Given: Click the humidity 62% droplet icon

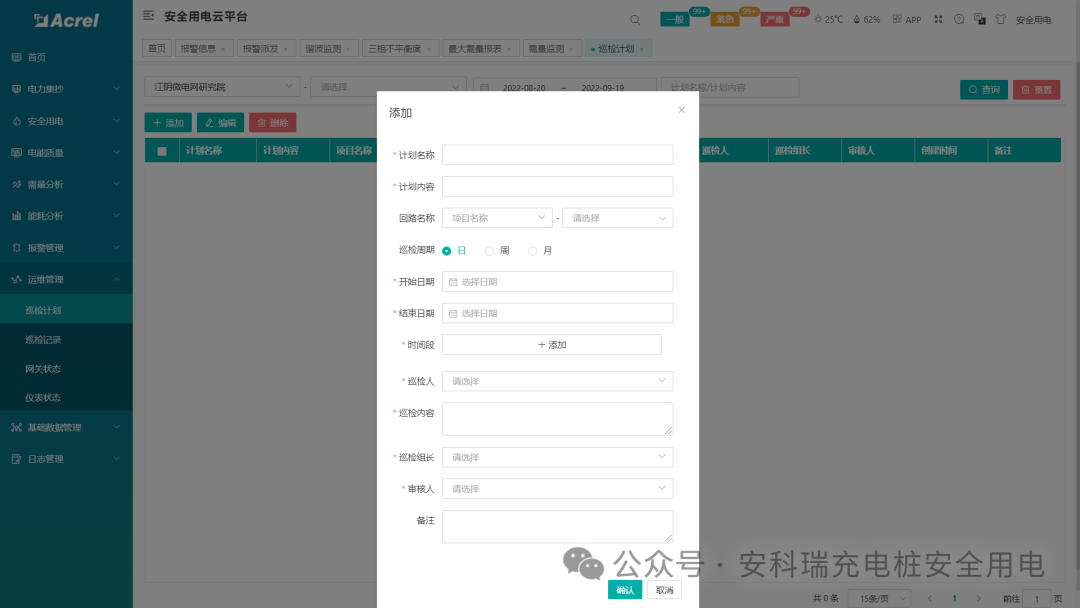Looking at the screenshot, I should [x=857, y=19].
